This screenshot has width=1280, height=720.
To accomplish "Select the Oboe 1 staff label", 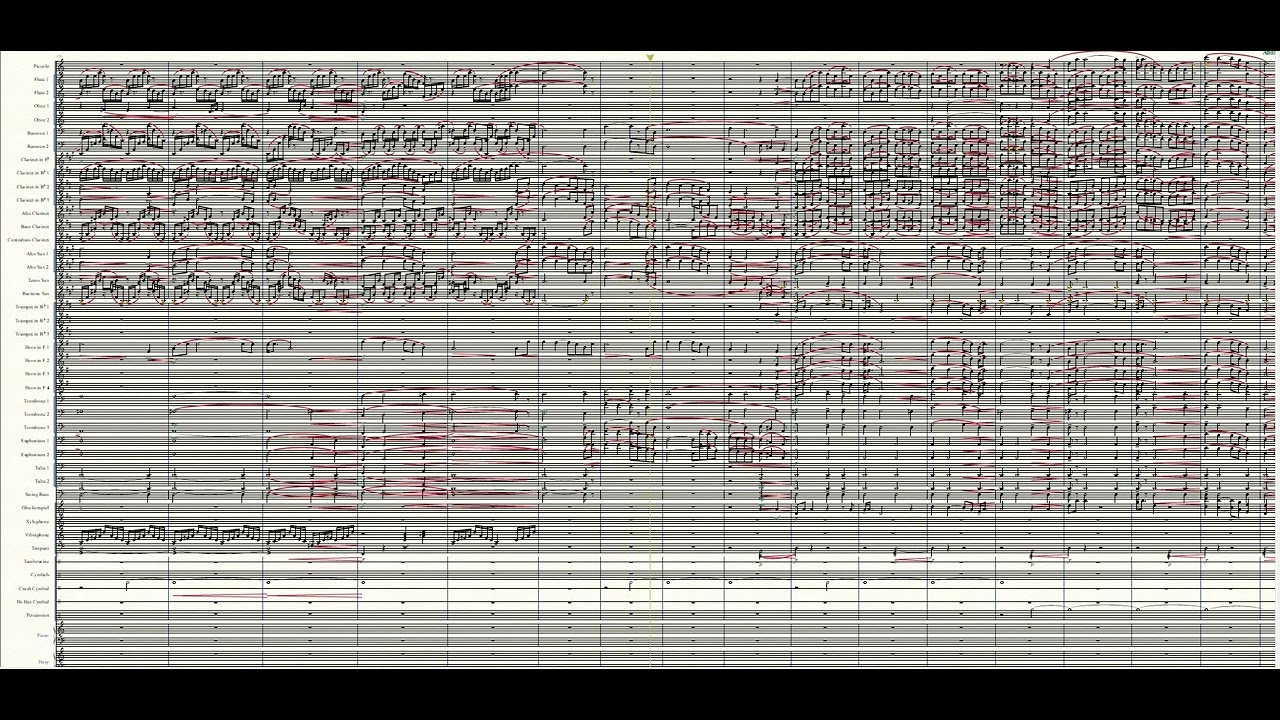I will pyautogui.click(x=41, y=106).
